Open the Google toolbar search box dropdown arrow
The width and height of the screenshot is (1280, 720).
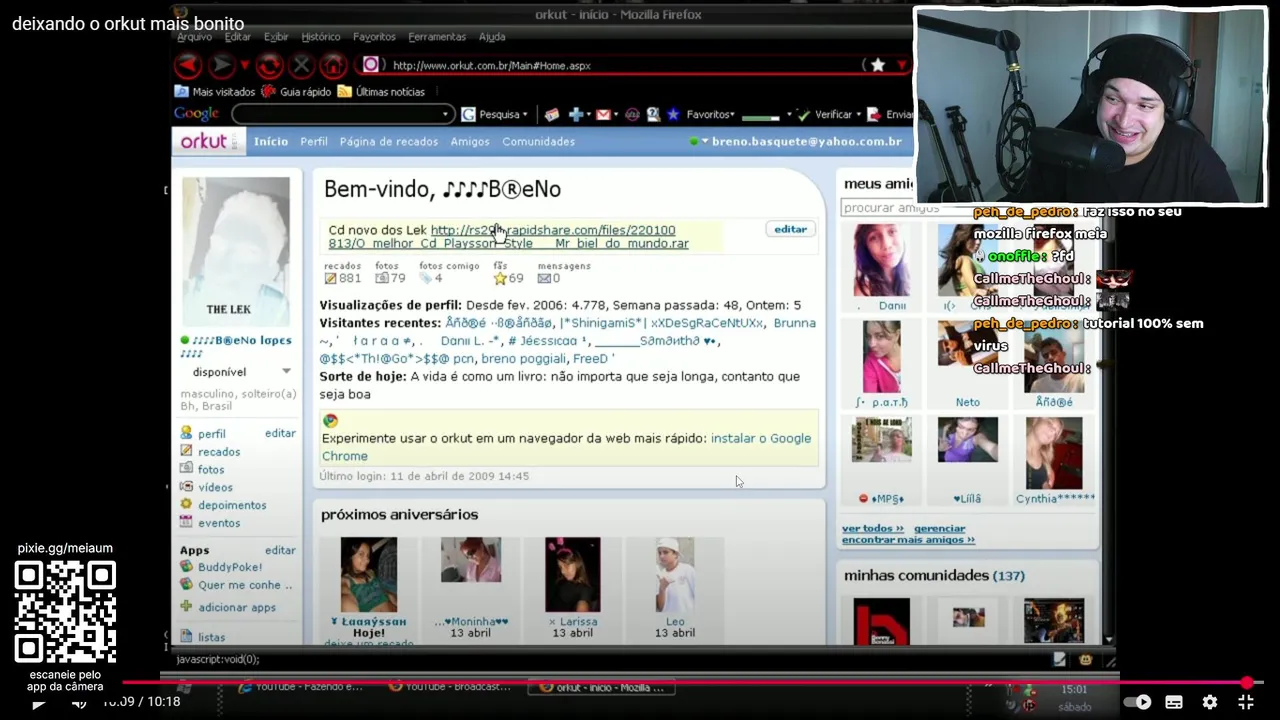(x=445, y=114)
